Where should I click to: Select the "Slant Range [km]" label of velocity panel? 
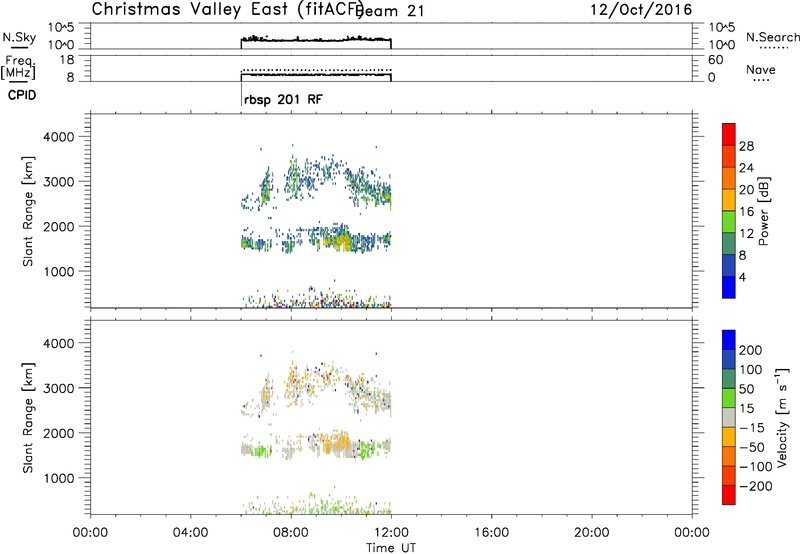tap(28, 418)
